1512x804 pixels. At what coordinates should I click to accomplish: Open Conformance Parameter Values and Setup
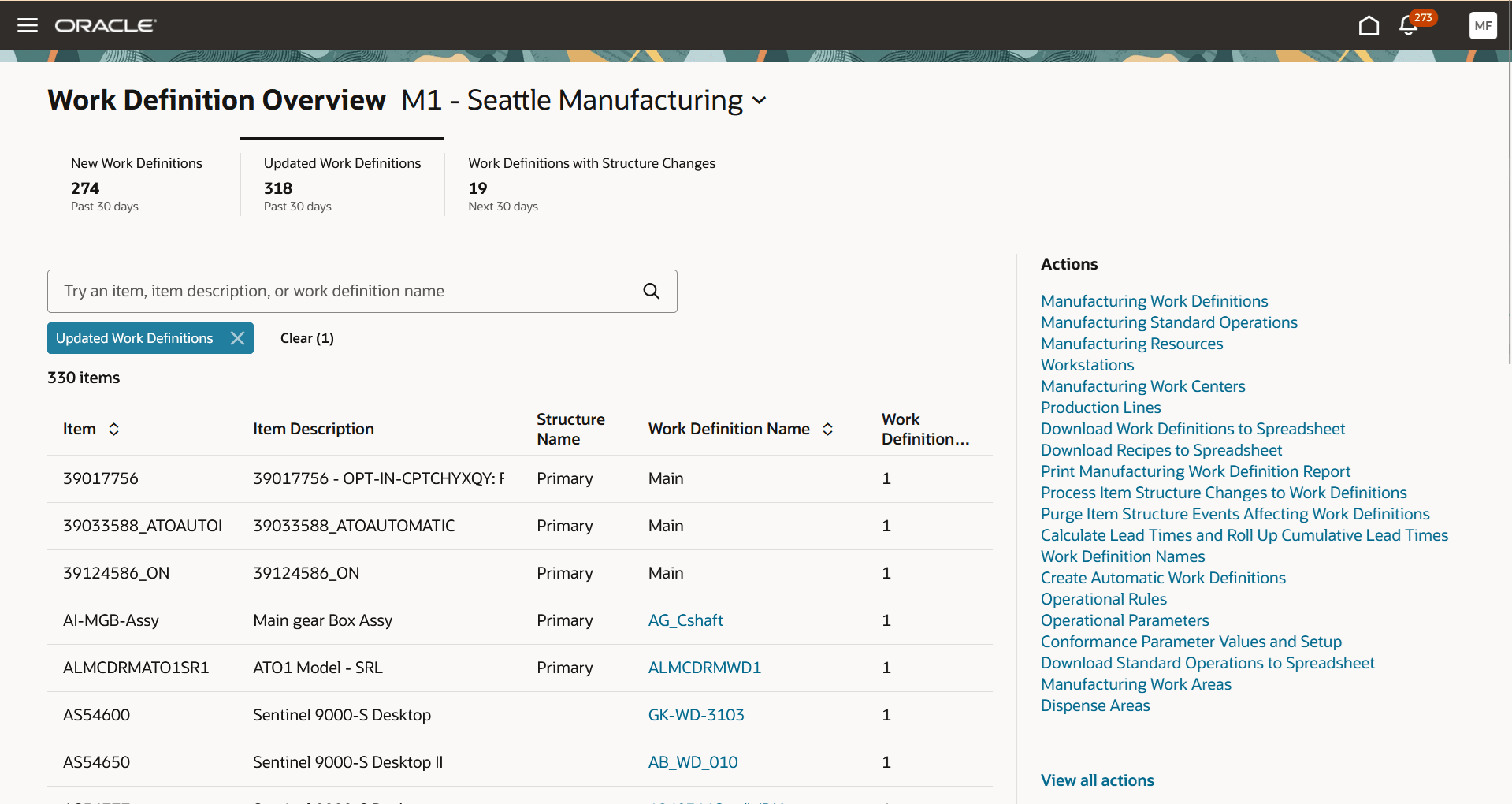[x=1191, y=642]
